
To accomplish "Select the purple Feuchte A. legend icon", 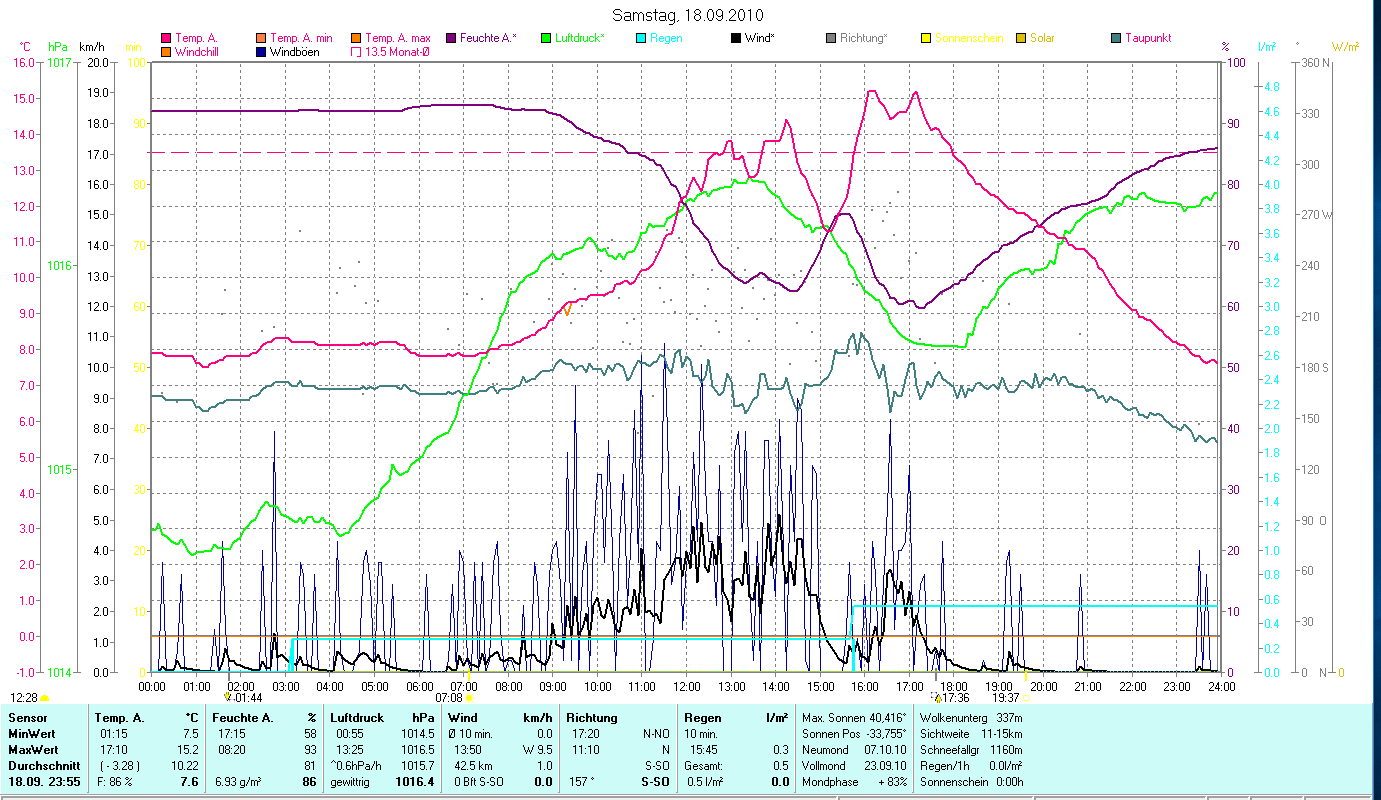I will (x=451, y=38).
